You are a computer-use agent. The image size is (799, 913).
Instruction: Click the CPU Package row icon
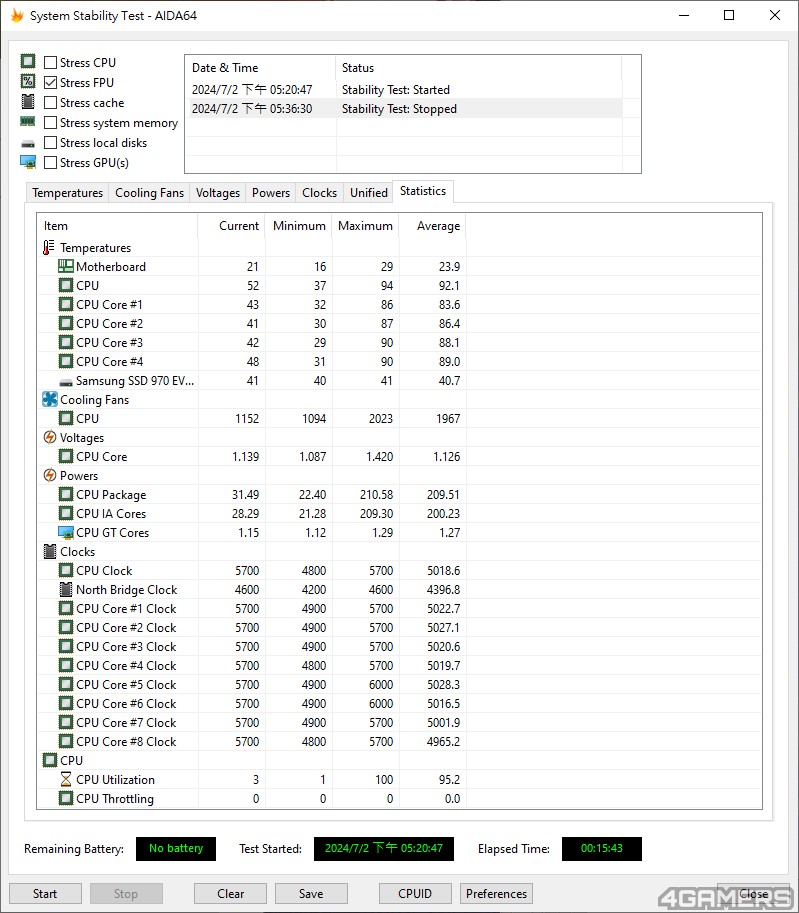66,494
